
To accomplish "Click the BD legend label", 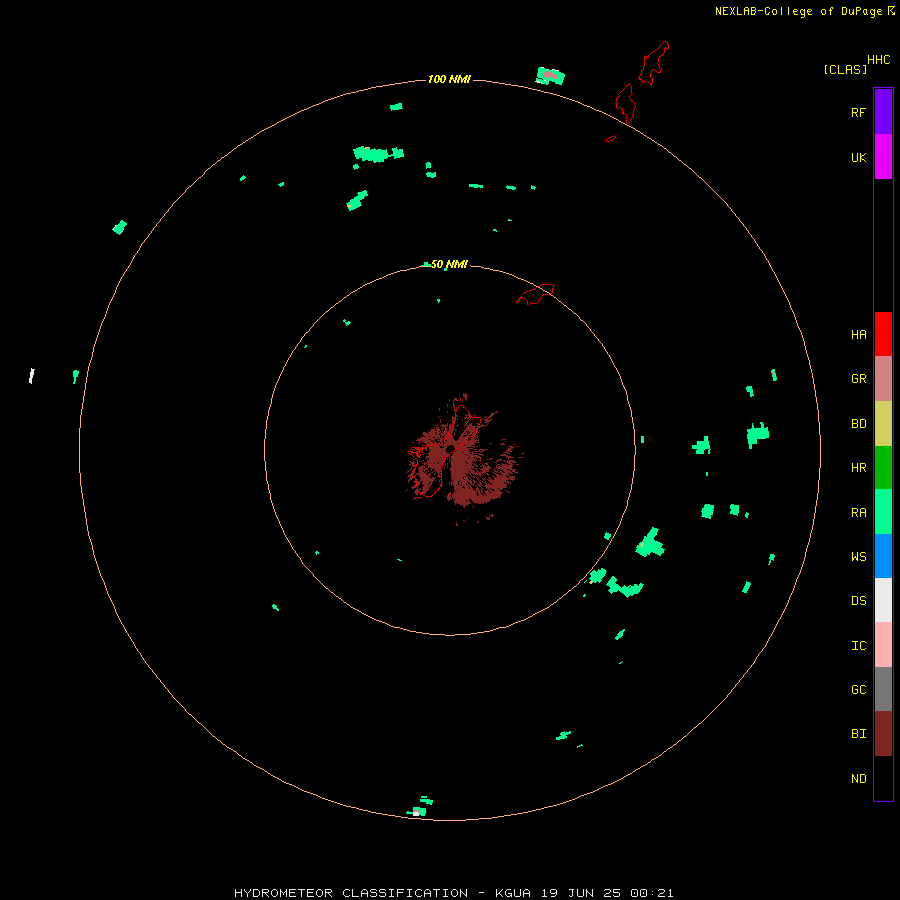I will [858, 424].
